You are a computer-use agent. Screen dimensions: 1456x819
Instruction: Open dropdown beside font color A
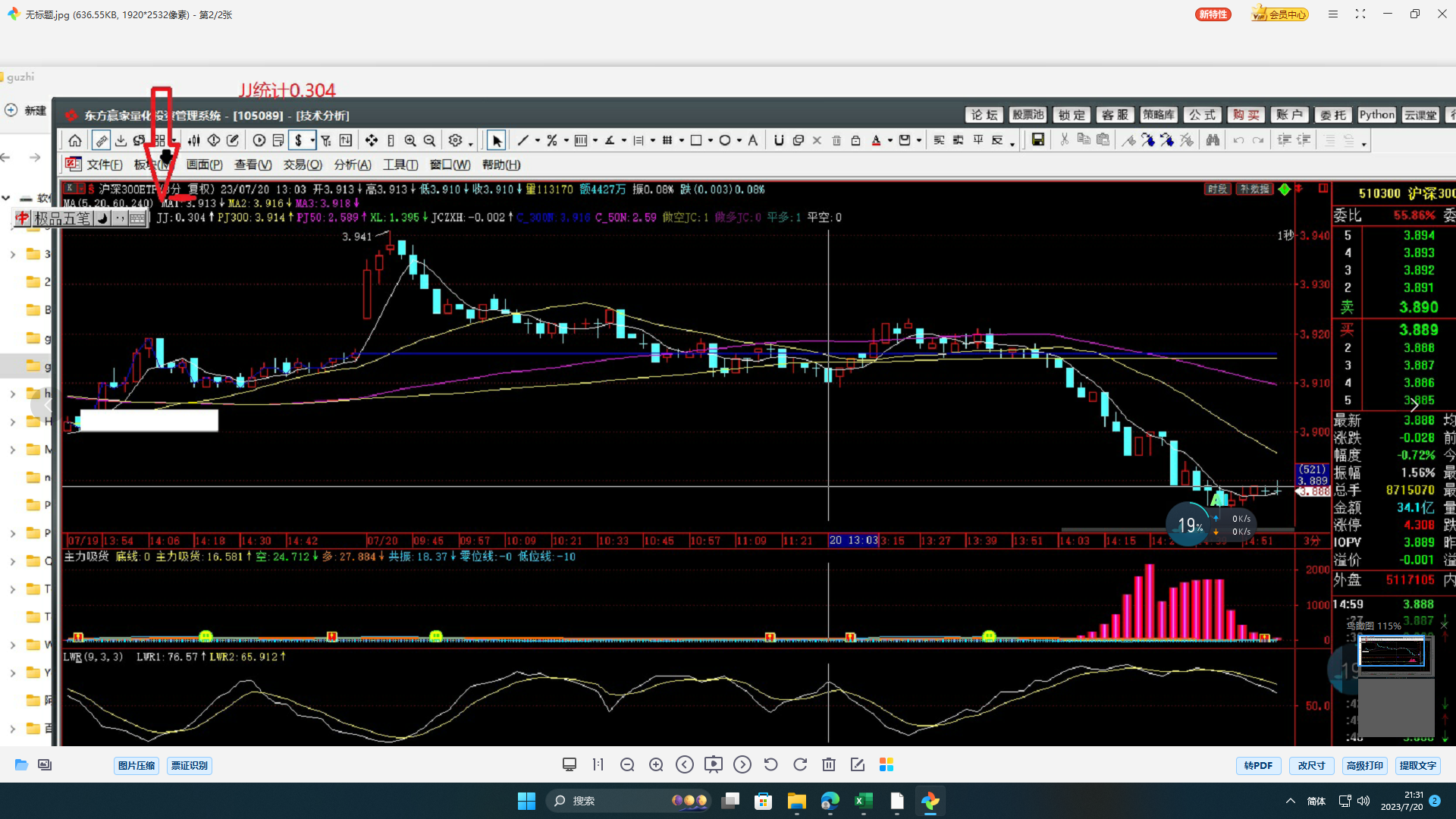890,141
